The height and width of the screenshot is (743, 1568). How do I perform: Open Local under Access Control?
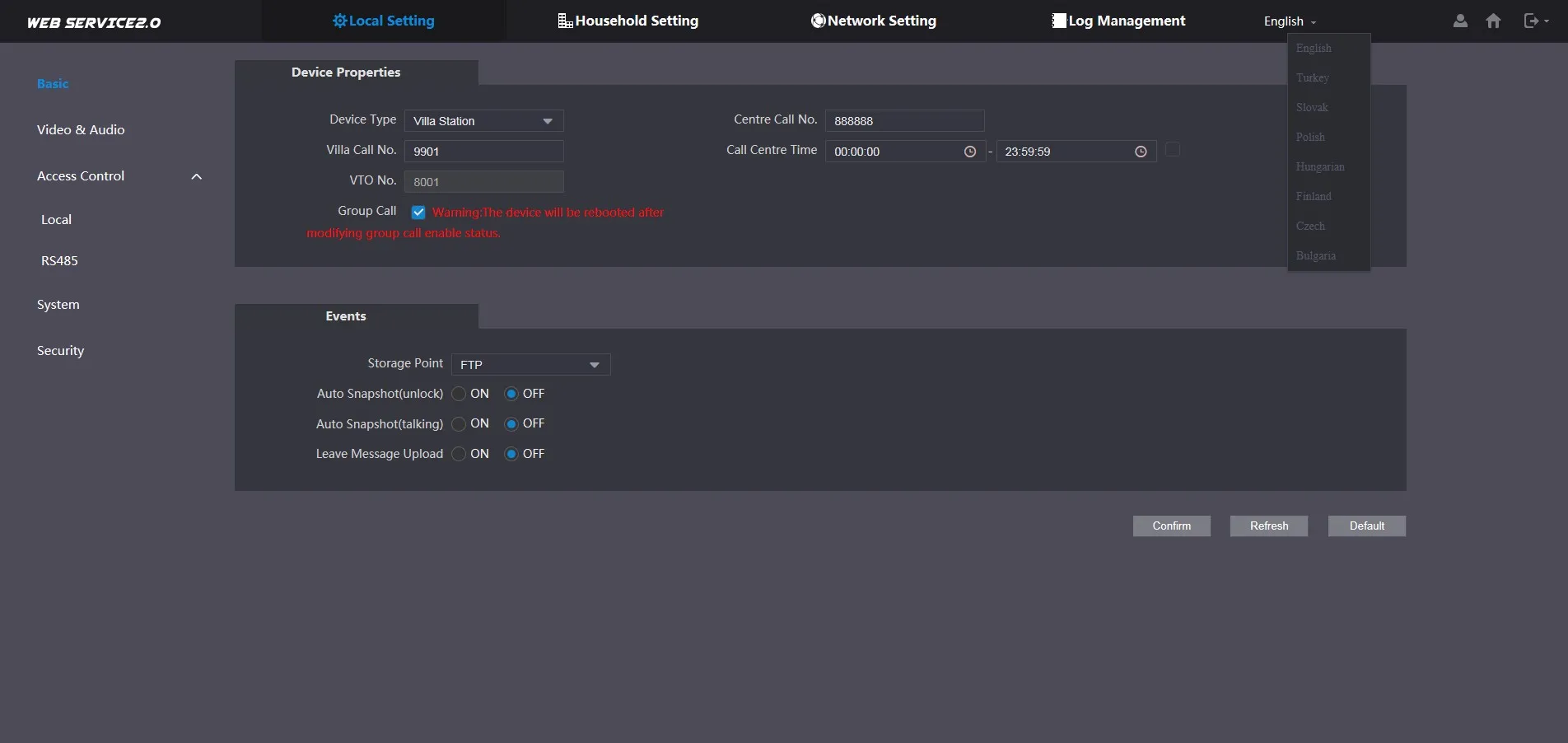(56, 220)
